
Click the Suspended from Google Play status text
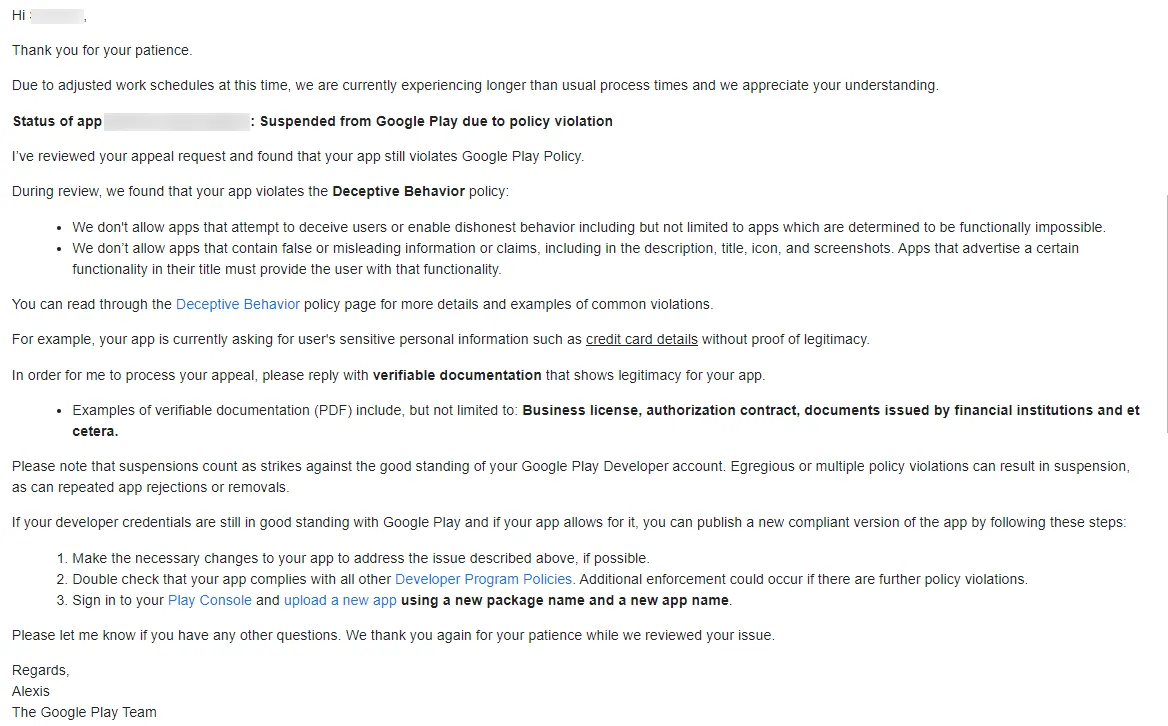[436, 121]
